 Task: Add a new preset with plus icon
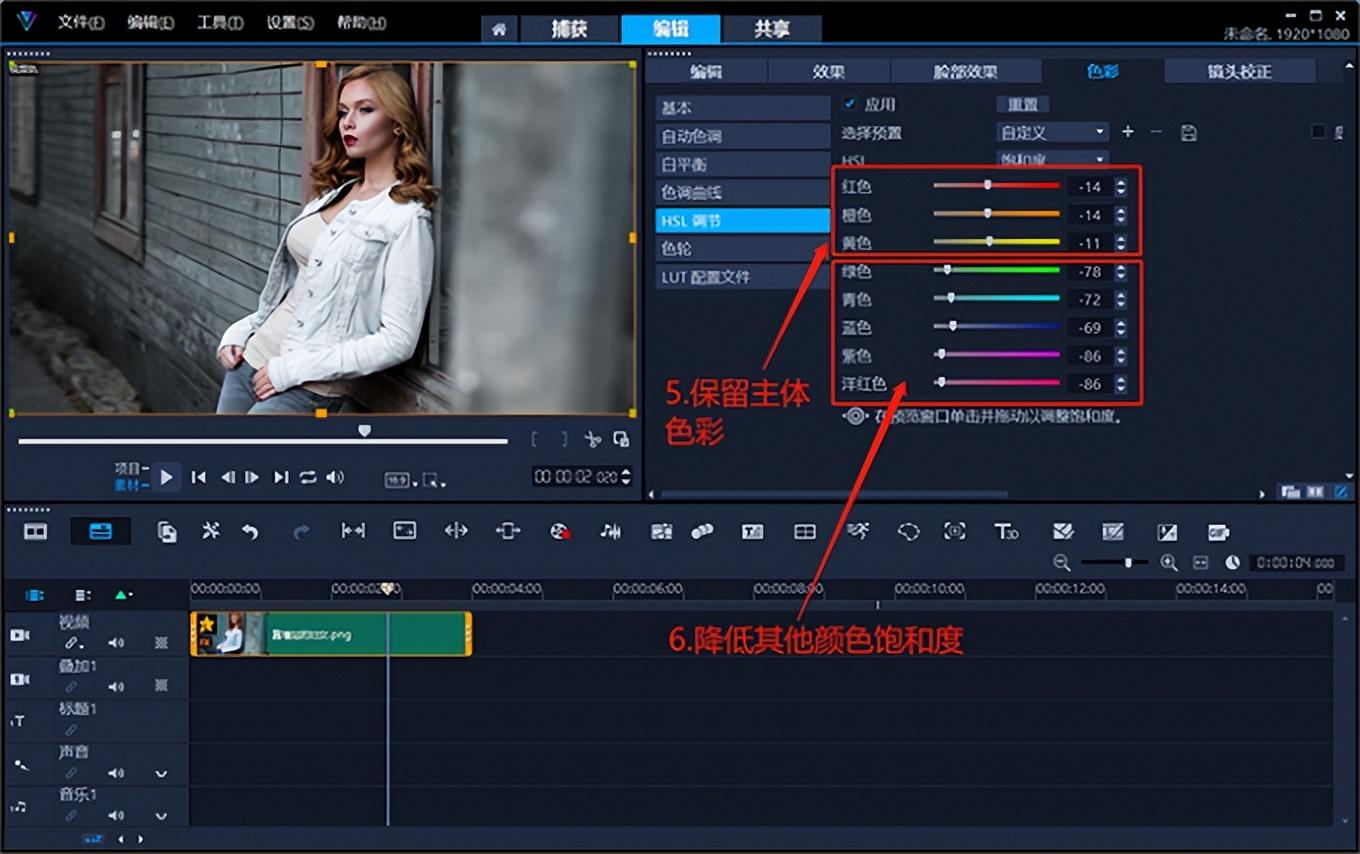point(1128,132)
